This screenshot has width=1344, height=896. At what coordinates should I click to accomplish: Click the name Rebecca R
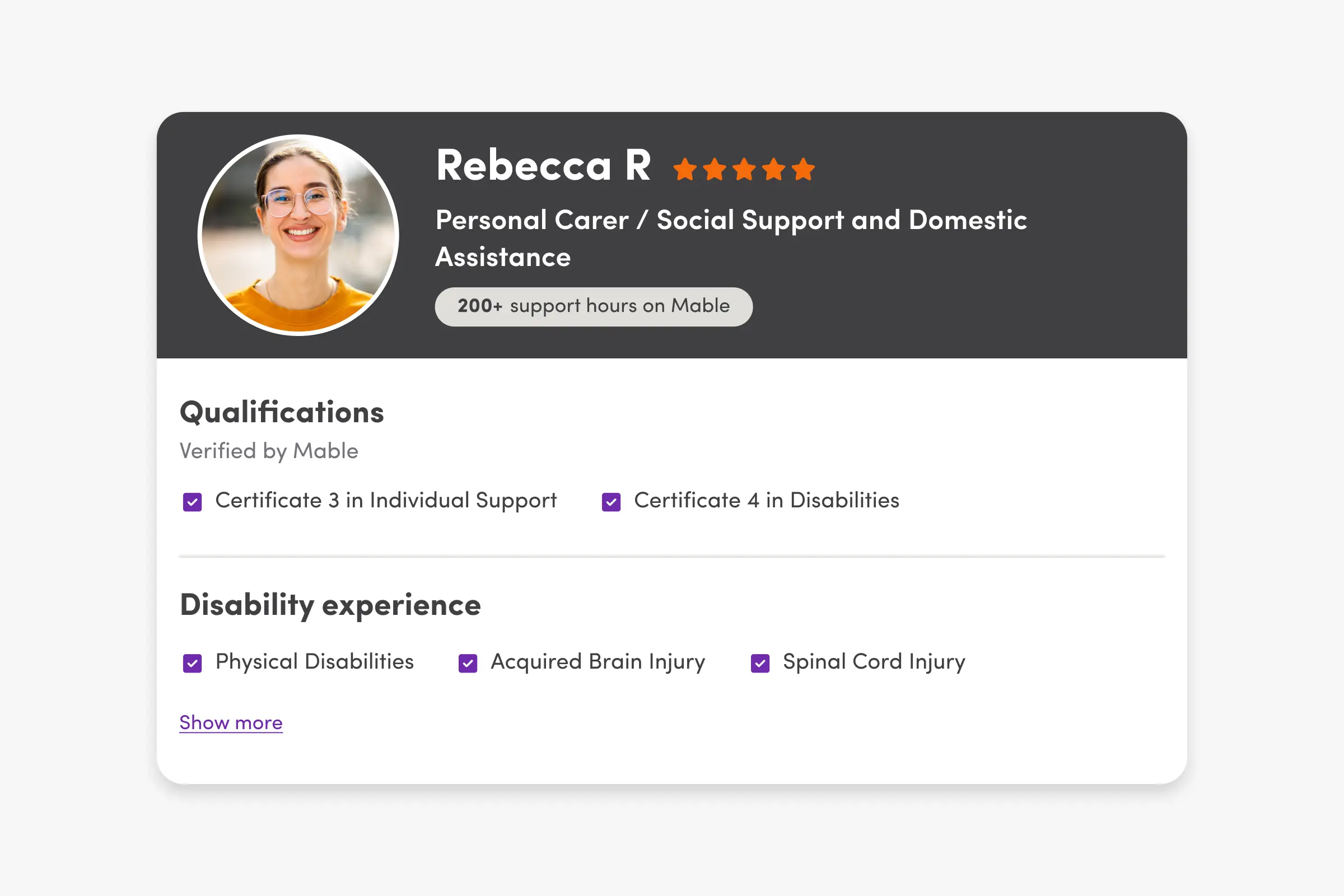pyautogui.click(x=543, y=166)
